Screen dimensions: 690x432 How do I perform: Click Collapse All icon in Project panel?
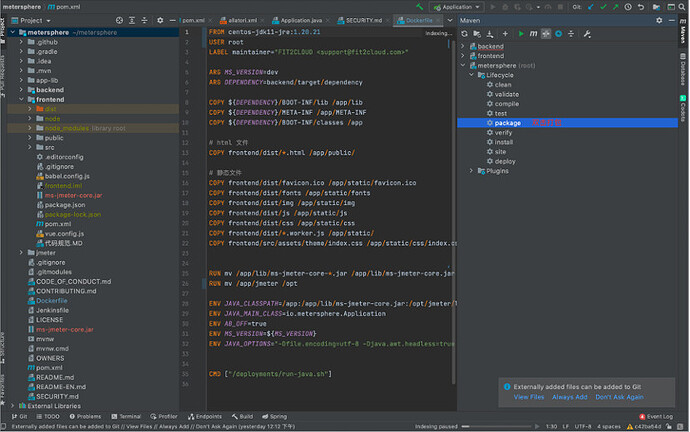click(144, 20)
